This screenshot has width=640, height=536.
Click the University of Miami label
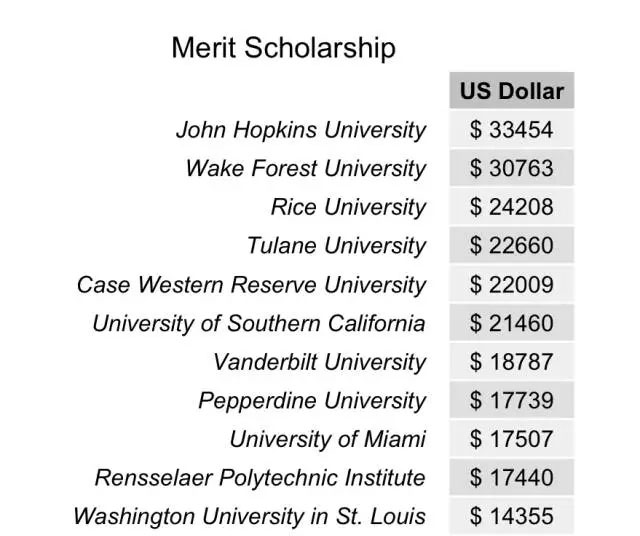coord(328,439)
